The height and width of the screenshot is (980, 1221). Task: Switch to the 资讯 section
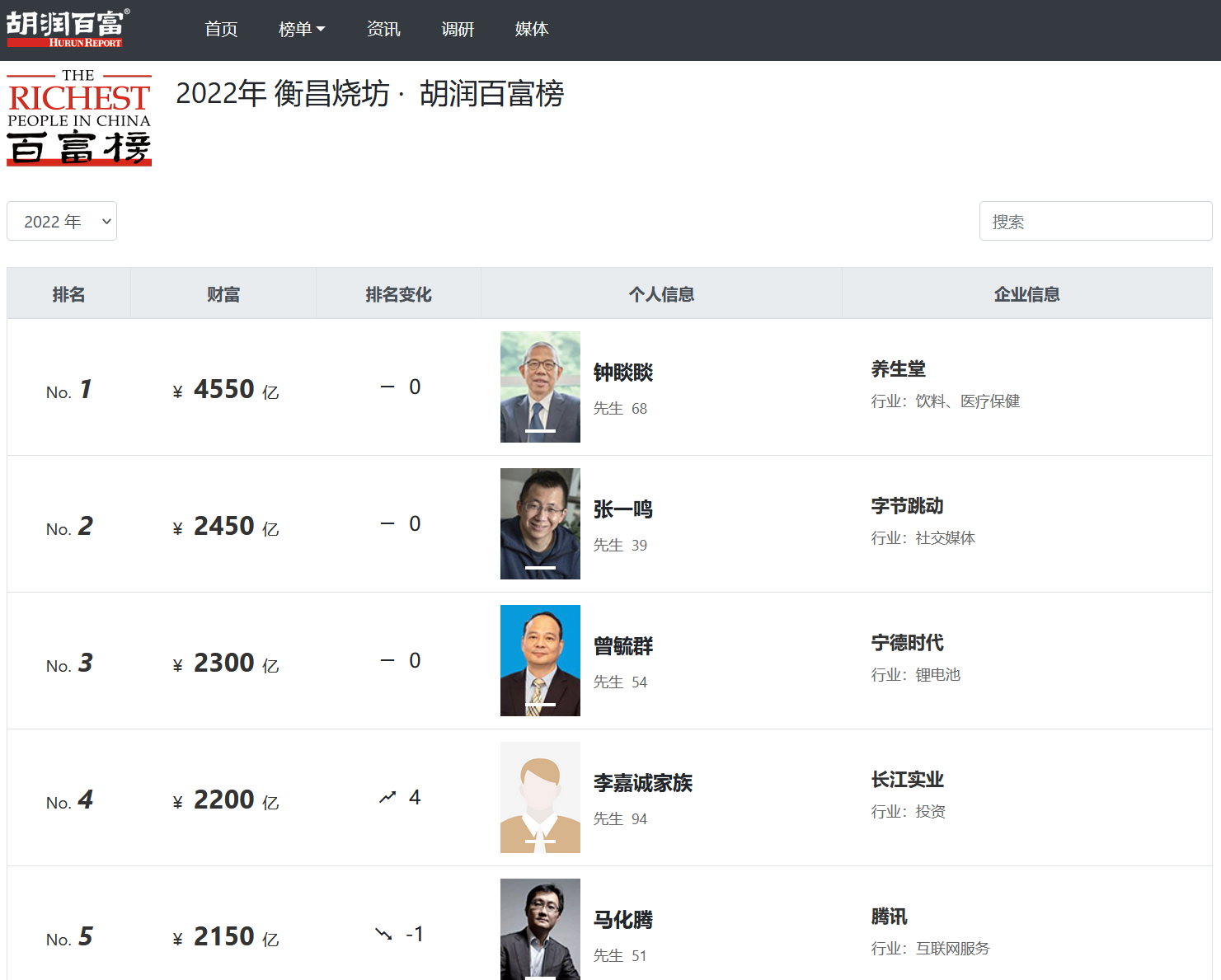[x=383, y=29]
